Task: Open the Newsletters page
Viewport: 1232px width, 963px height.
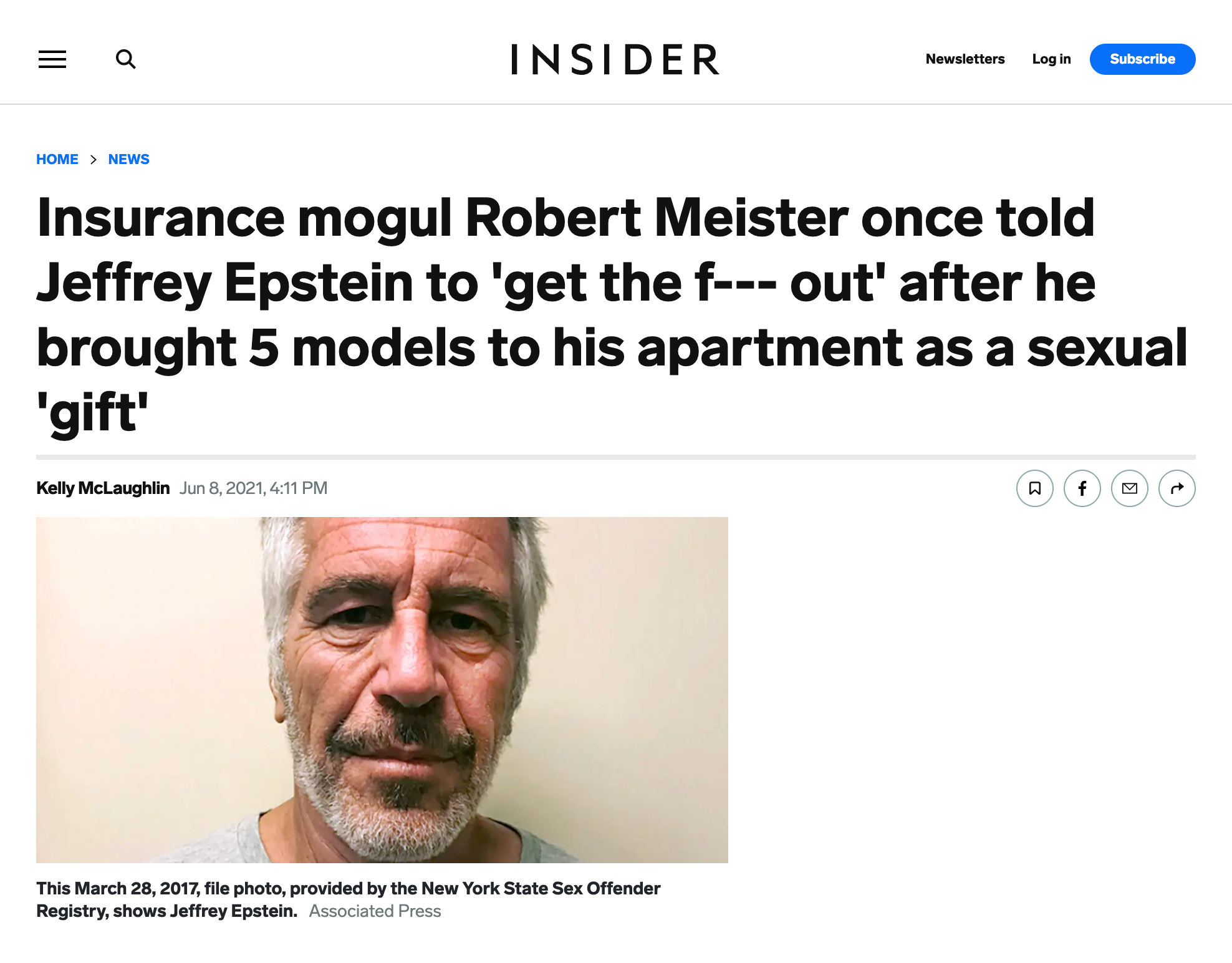Action: (965, 59)
